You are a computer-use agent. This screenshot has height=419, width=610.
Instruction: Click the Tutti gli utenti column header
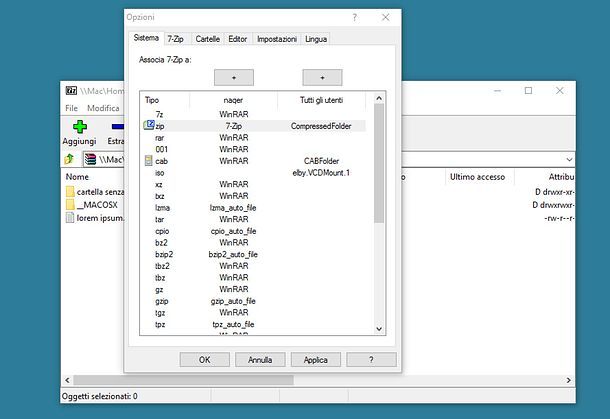point(321,100)
